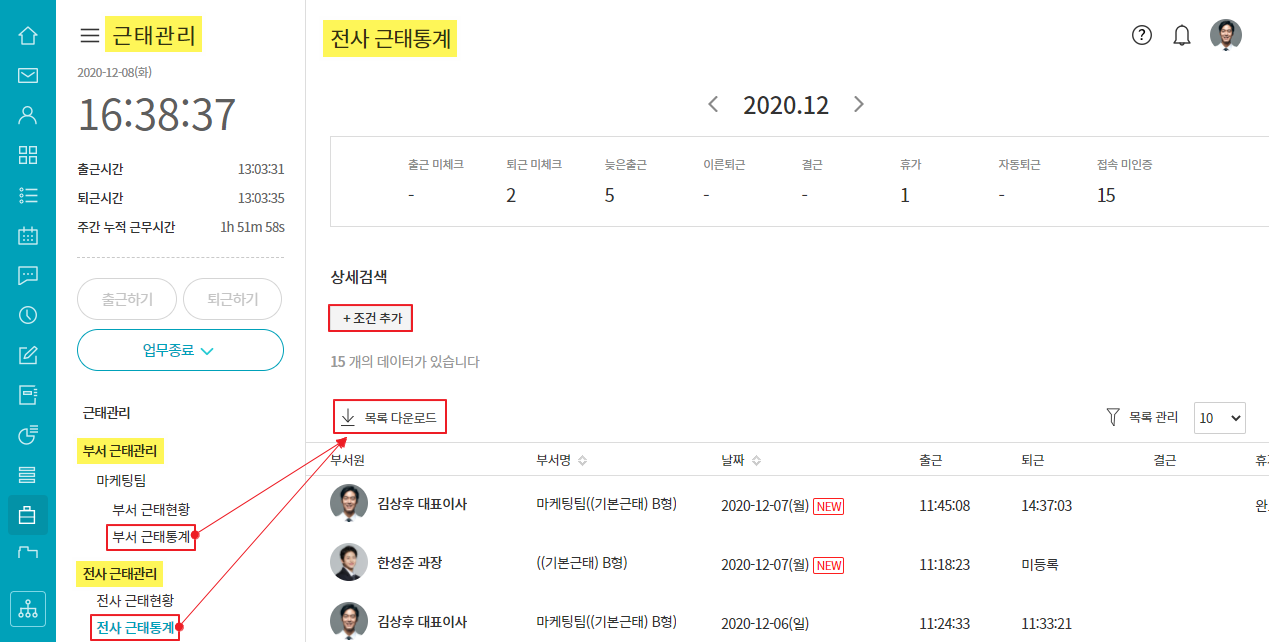
Task: Go to next month after 2020.12
Action: 858,104
